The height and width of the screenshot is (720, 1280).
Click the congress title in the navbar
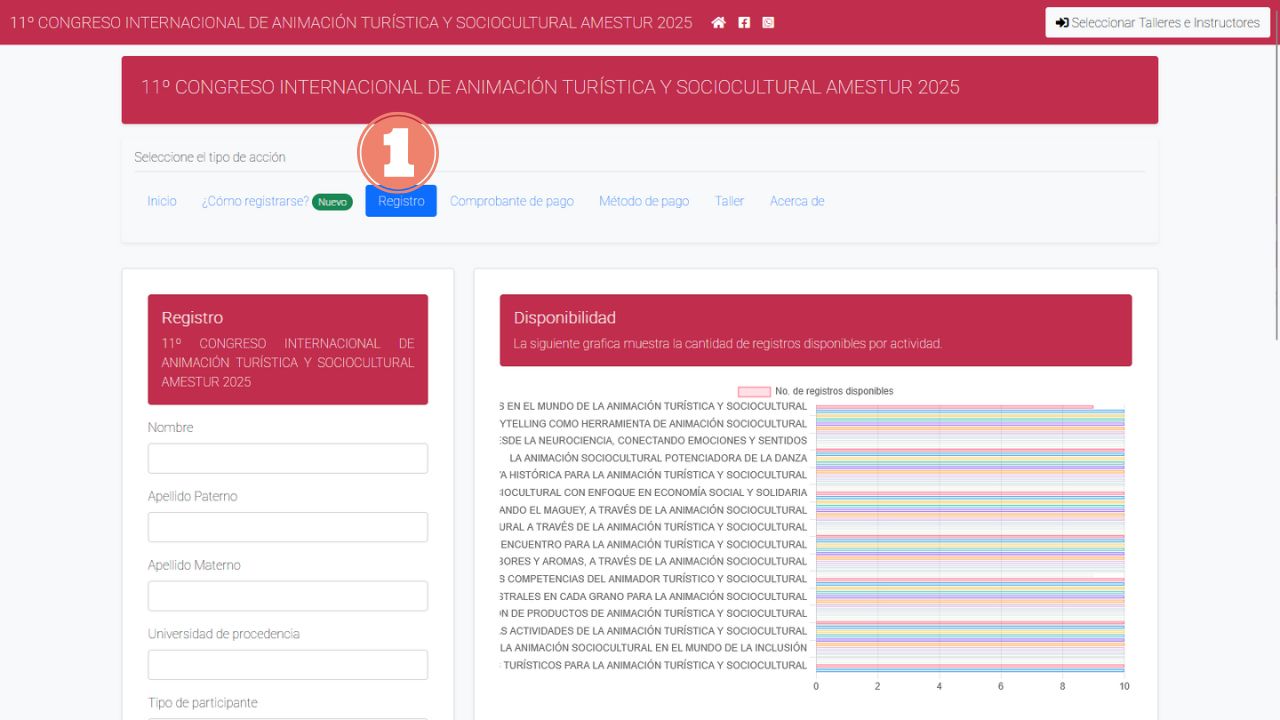[351, 22]
